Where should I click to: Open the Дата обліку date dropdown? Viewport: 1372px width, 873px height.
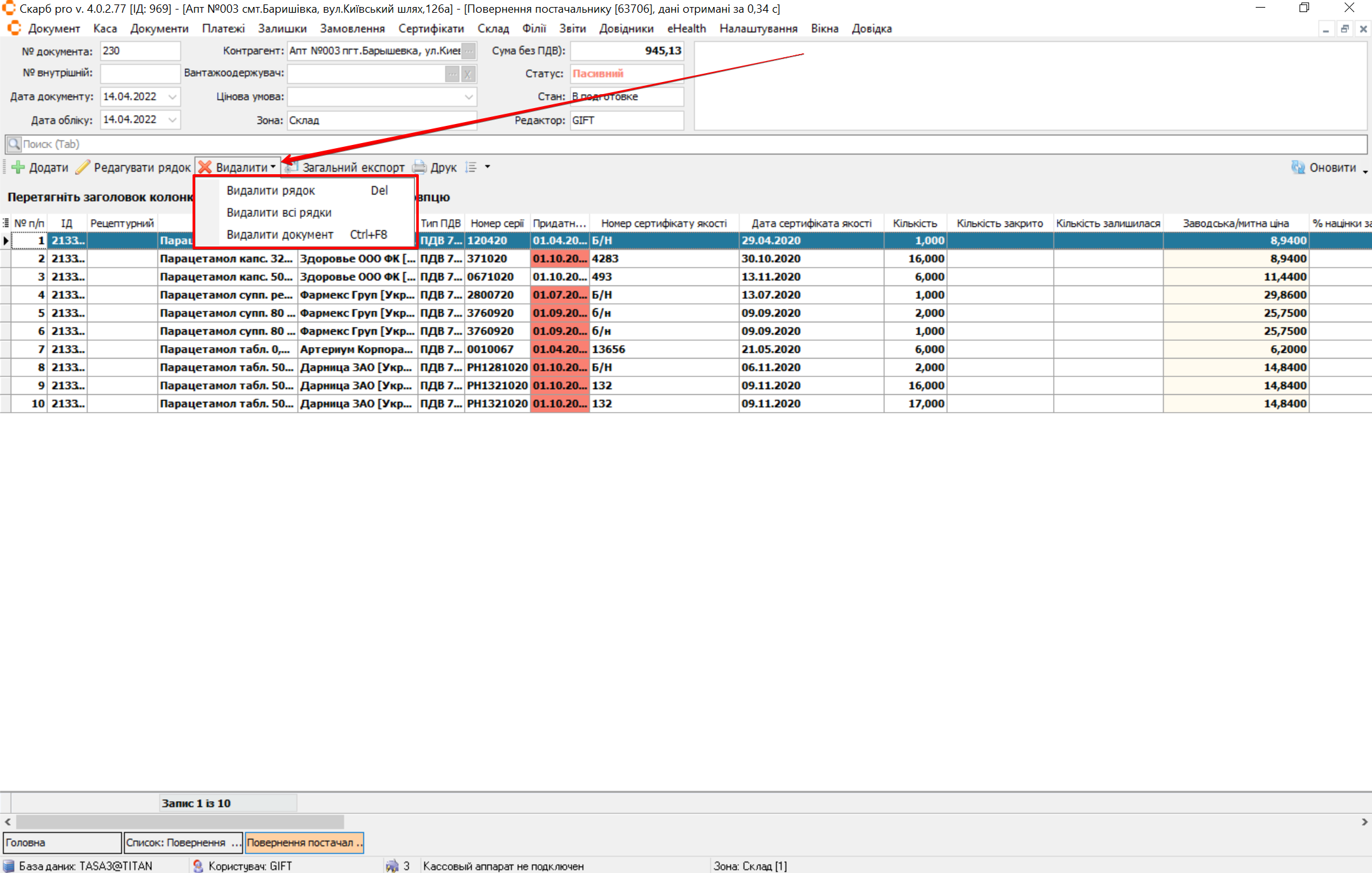172,120
